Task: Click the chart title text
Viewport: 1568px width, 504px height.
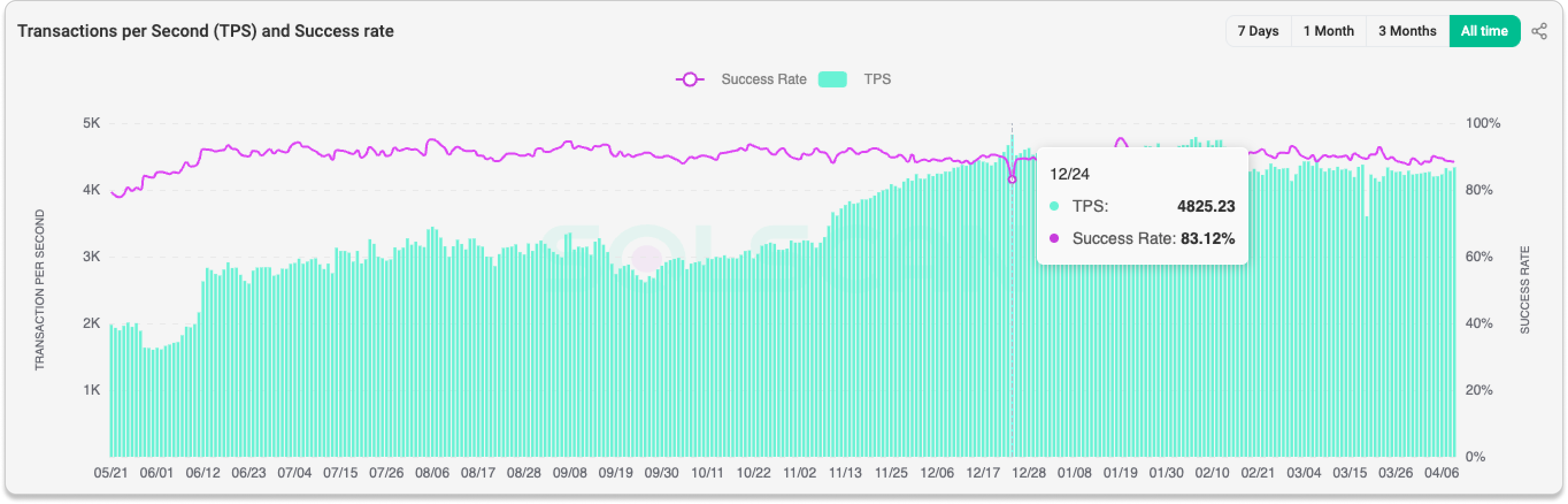Action: [205, 31]
